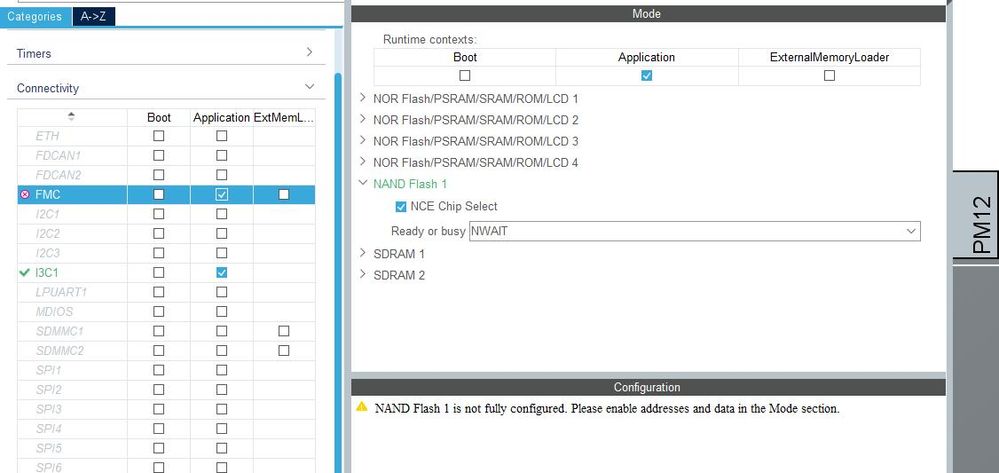Click the ExtMemL... column header
Viewport: 999px width, 473px height.
284,117
